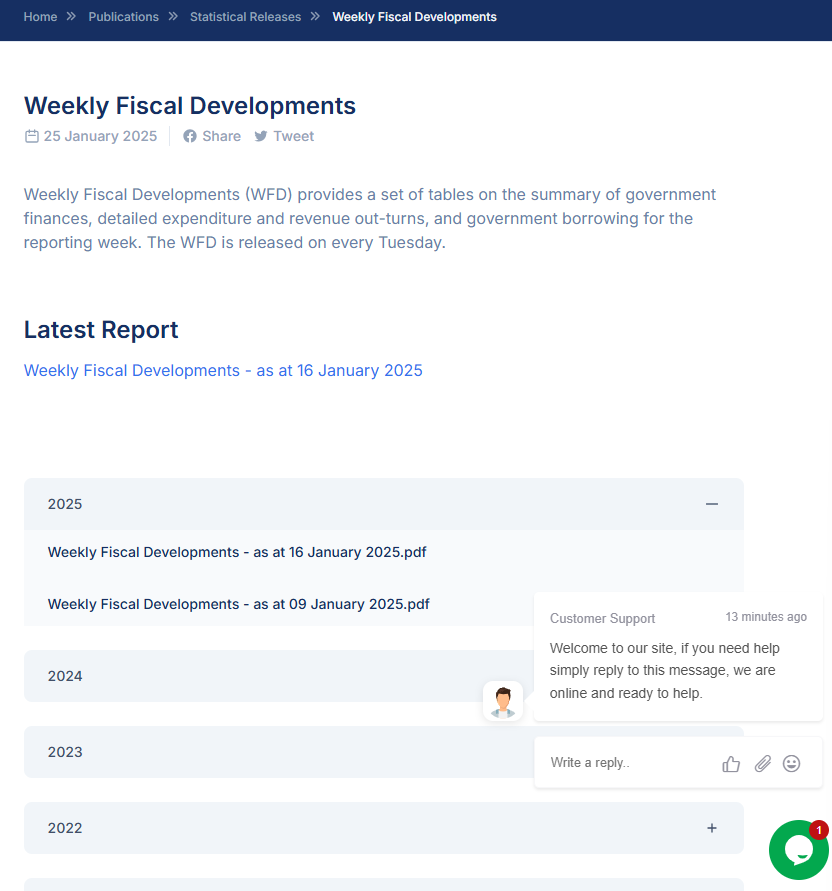
Task: Click the green chat launcher button
Action: coord(798,850)
